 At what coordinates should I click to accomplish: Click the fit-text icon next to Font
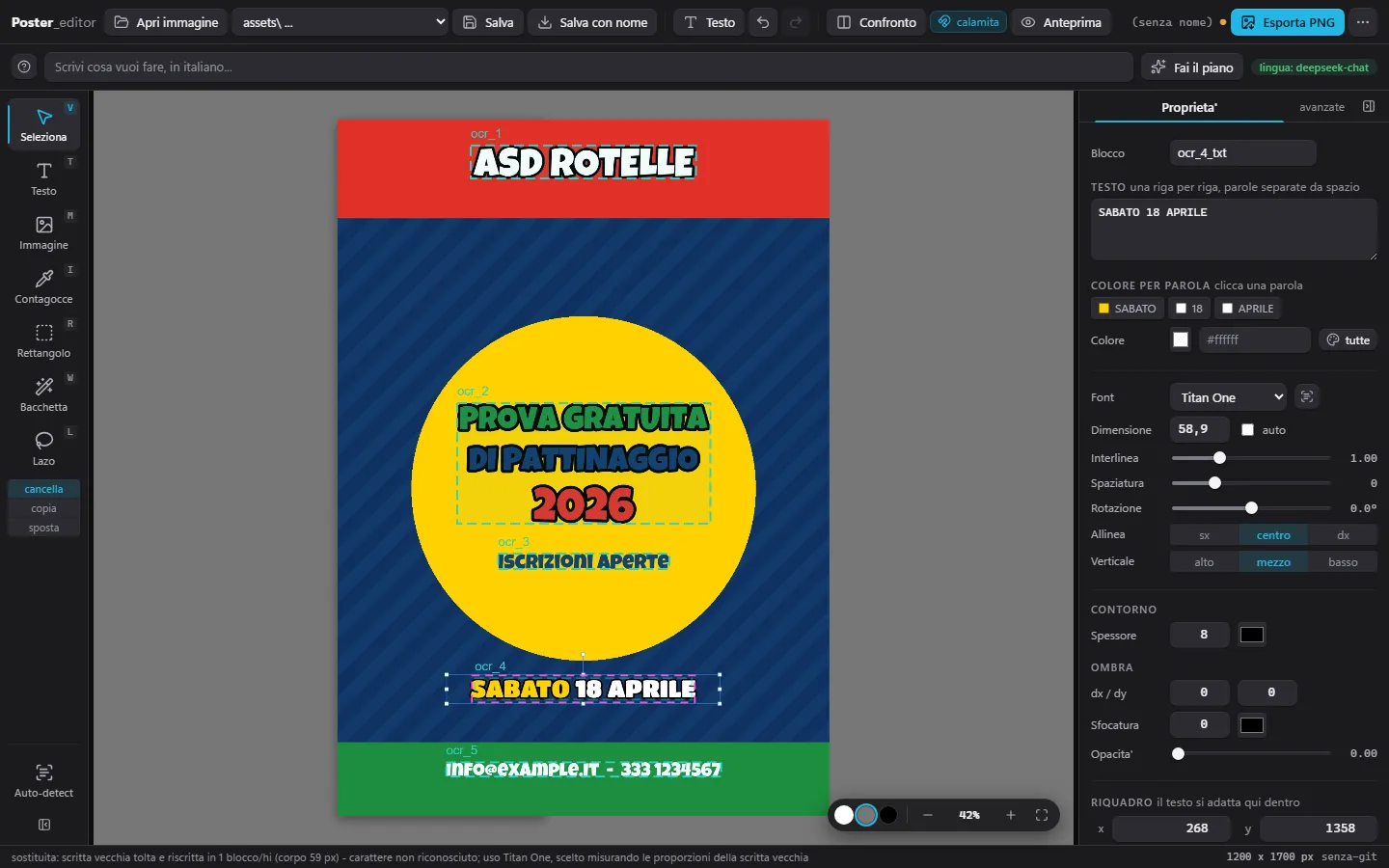coord(1307,396)
